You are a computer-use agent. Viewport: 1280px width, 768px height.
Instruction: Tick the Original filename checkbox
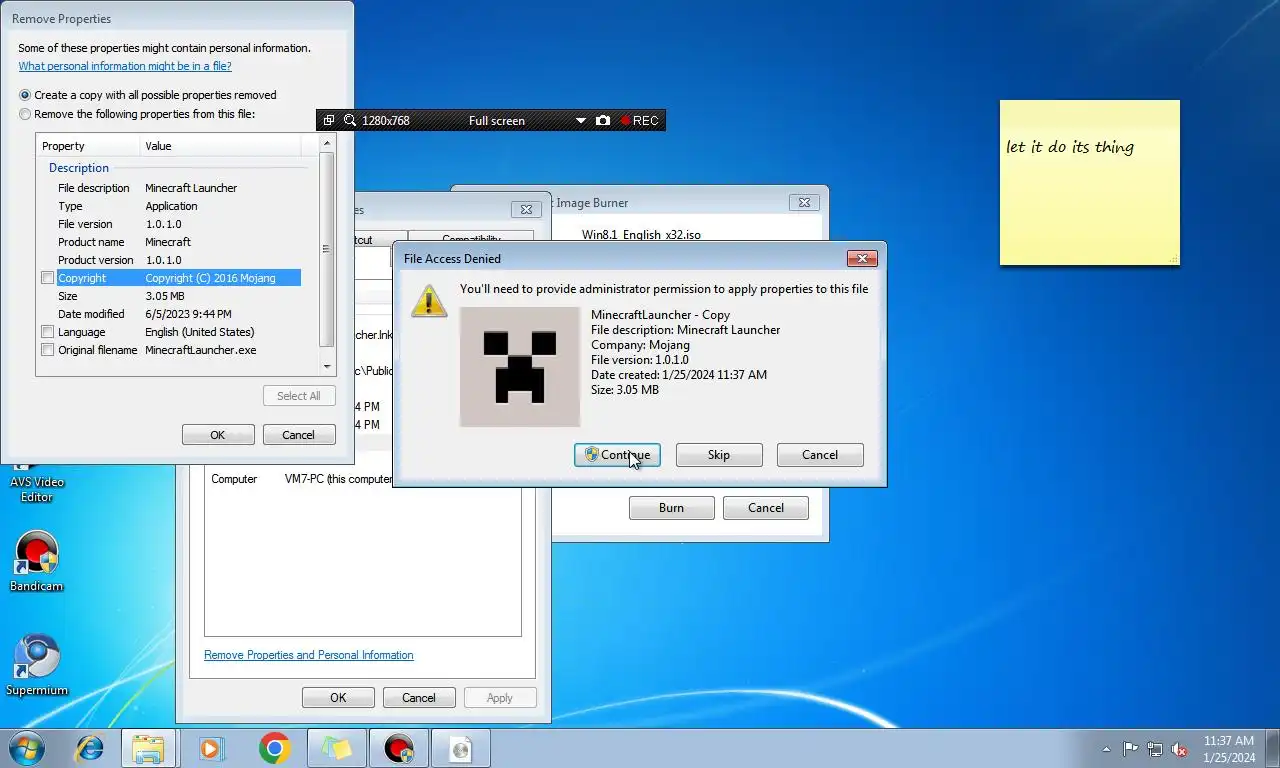[47, 350]
